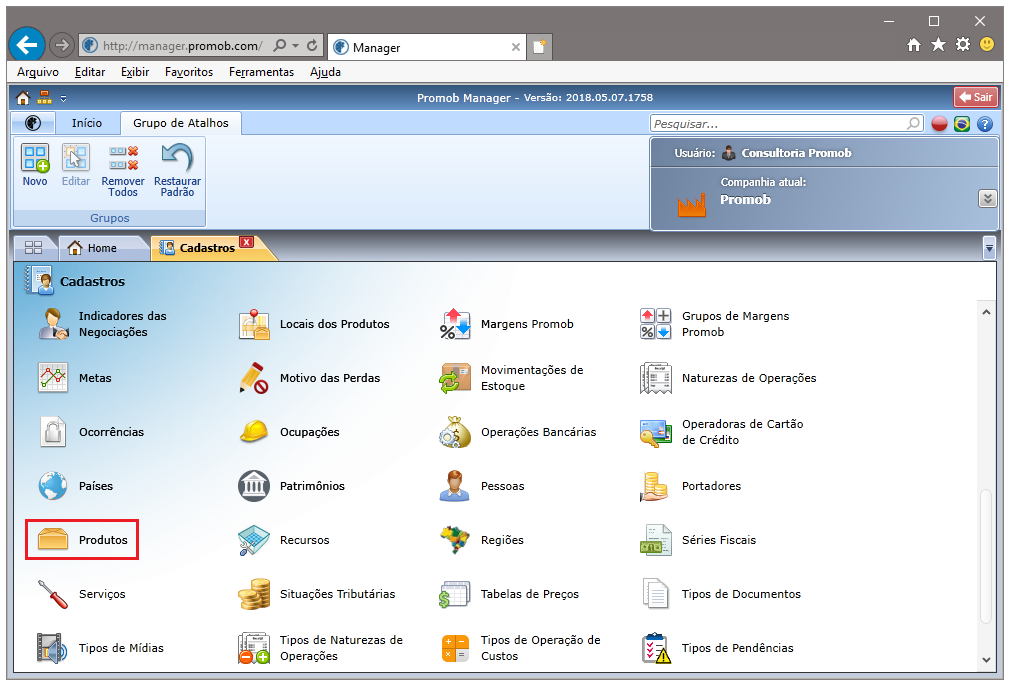Image resolution: width=1010 pixels, height=684 pixels.
Task: Open Margens Promob icon
Action: 455,324
